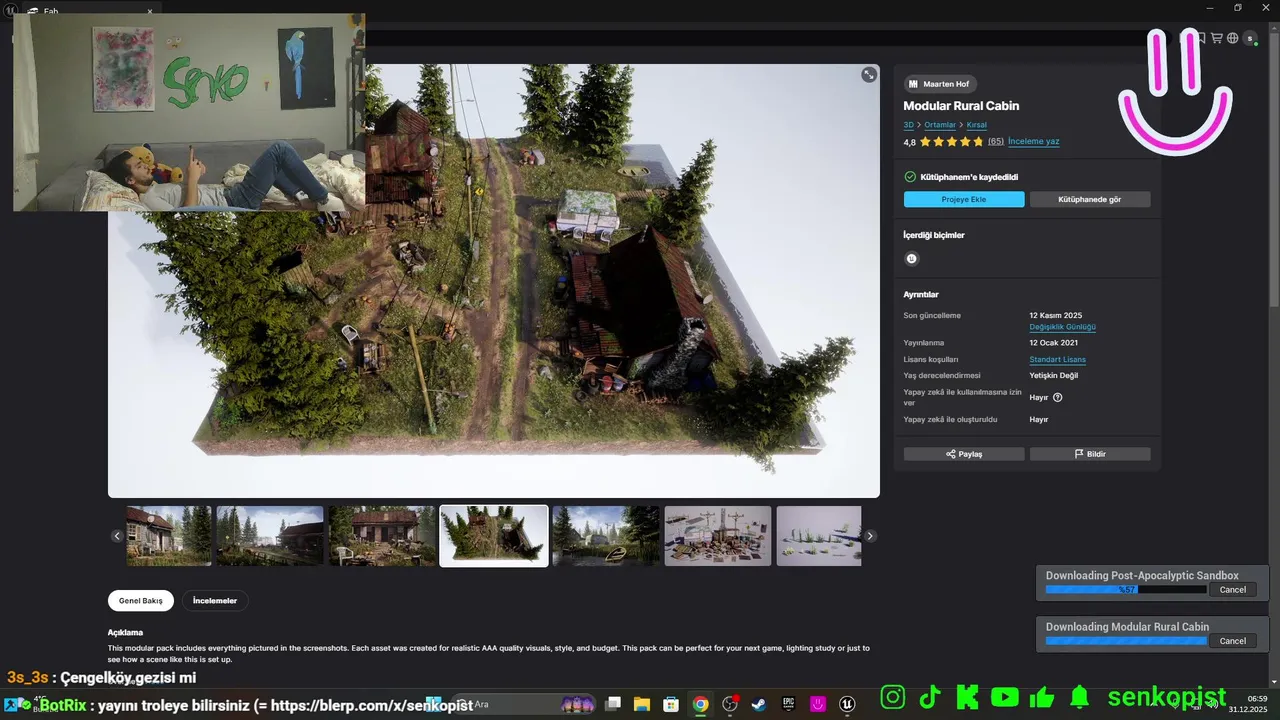Open Task View on the taskbar
Viewport: 1280px width, 720px height.
click(613, 704)
